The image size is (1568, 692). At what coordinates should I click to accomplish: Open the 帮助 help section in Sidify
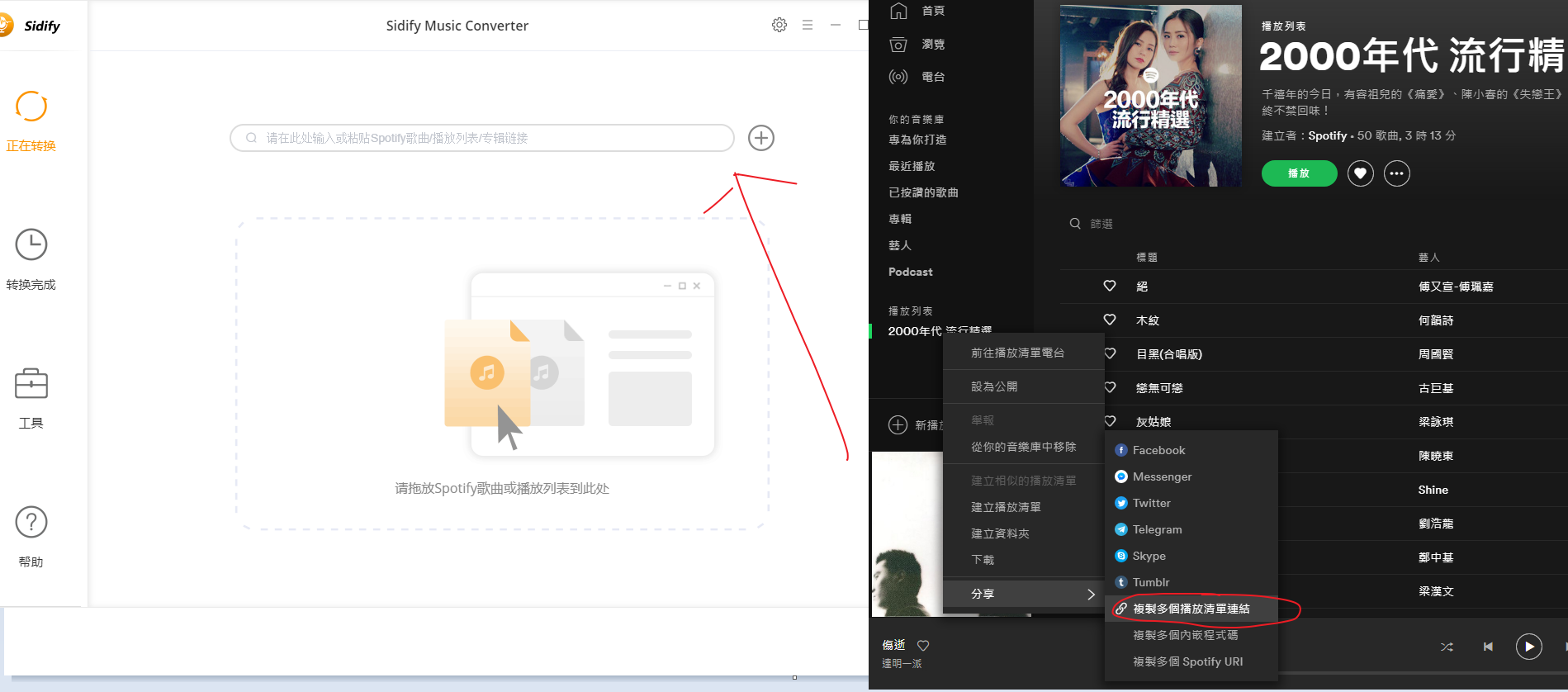click(31, 537)
